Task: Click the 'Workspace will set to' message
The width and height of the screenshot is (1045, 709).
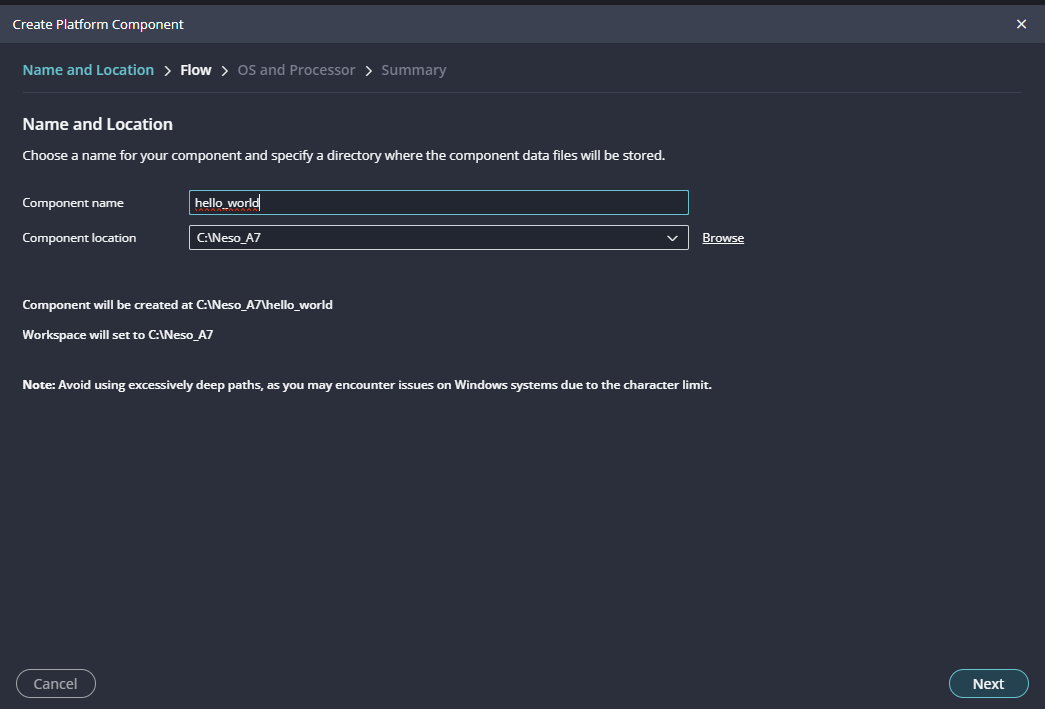Action: tap(117, 335)
